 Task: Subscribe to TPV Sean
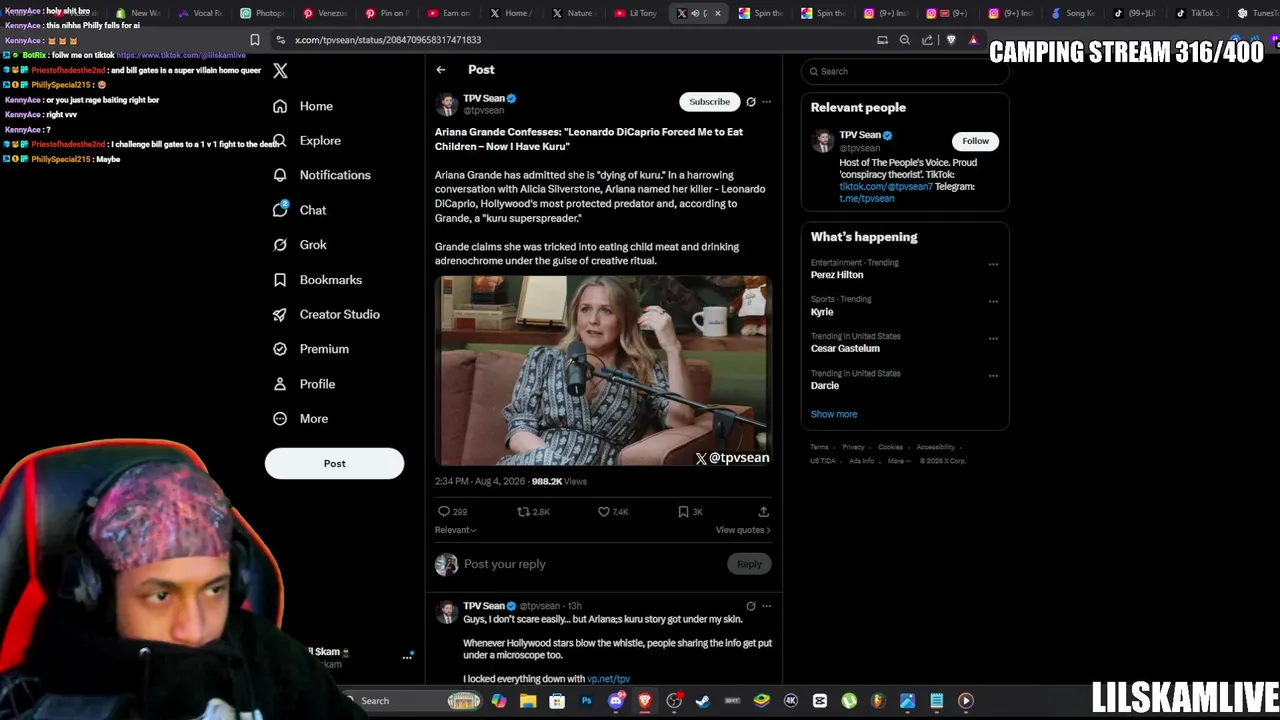point(709,102)
